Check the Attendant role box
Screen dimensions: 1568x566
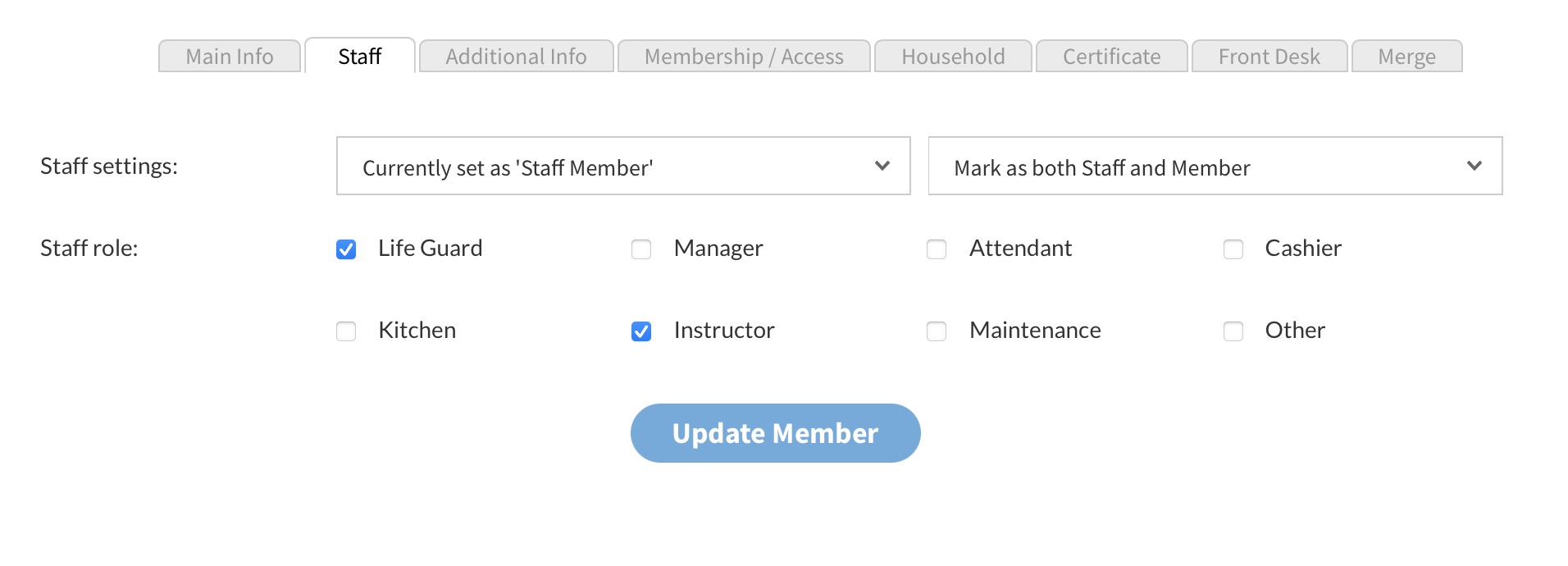click(937, 249)
